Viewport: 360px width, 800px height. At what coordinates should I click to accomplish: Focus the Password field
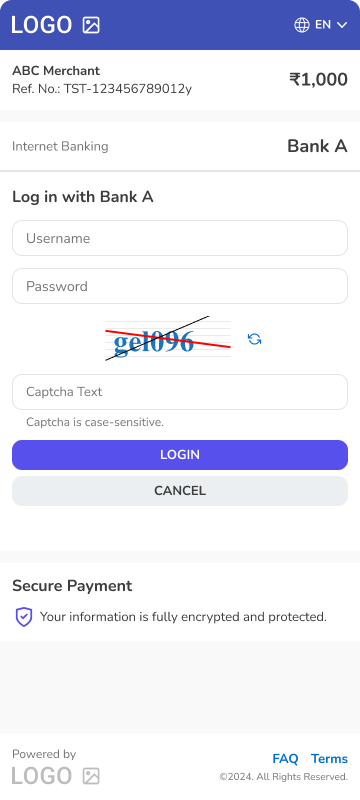click(180, 286)
